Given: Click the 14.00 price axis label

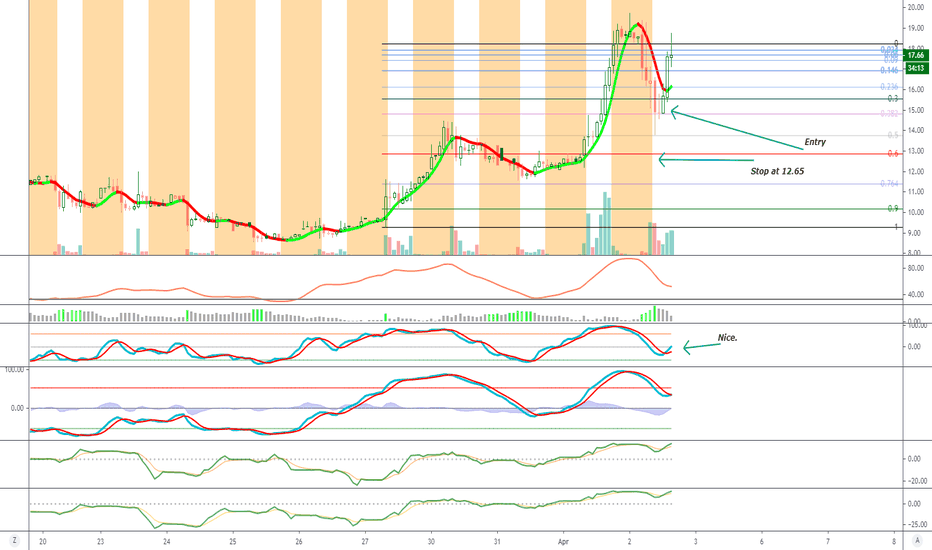Looking at the screenshot, I should (x=915, y=130).
